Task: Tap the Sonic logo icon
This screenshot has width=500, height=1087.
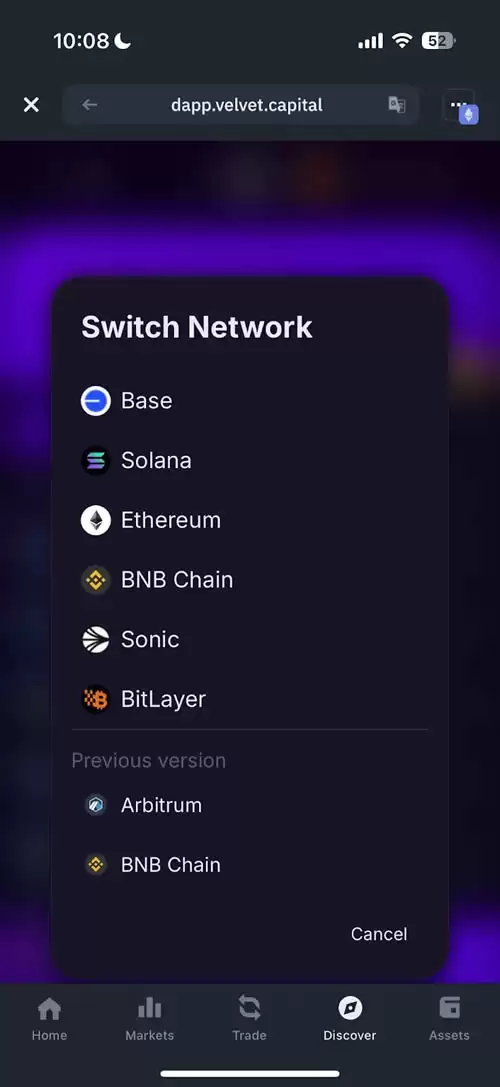Action: (96, 640)
